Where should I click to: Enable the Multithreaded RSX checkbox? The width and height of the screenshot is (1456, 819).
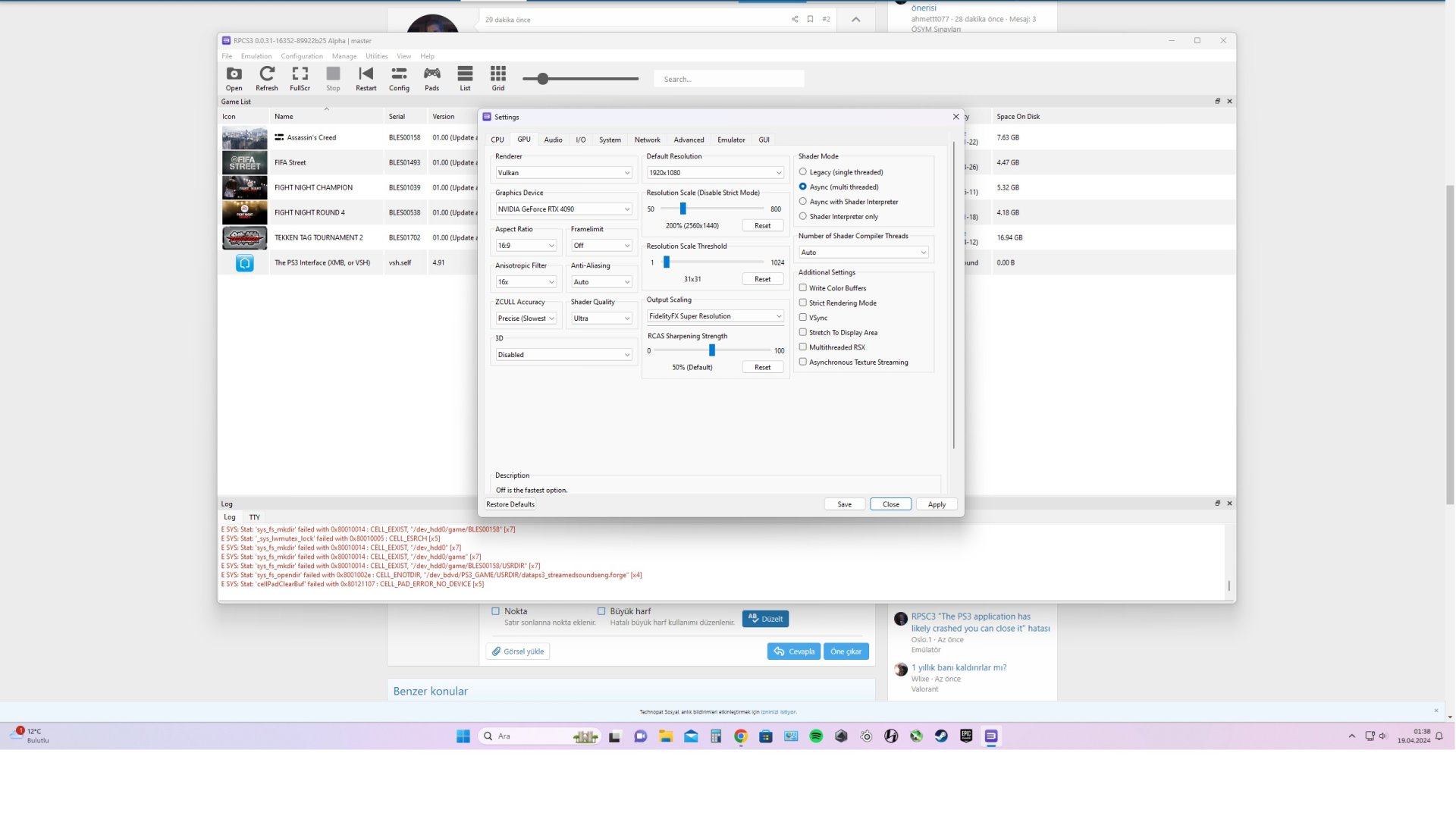click(803, 347)
